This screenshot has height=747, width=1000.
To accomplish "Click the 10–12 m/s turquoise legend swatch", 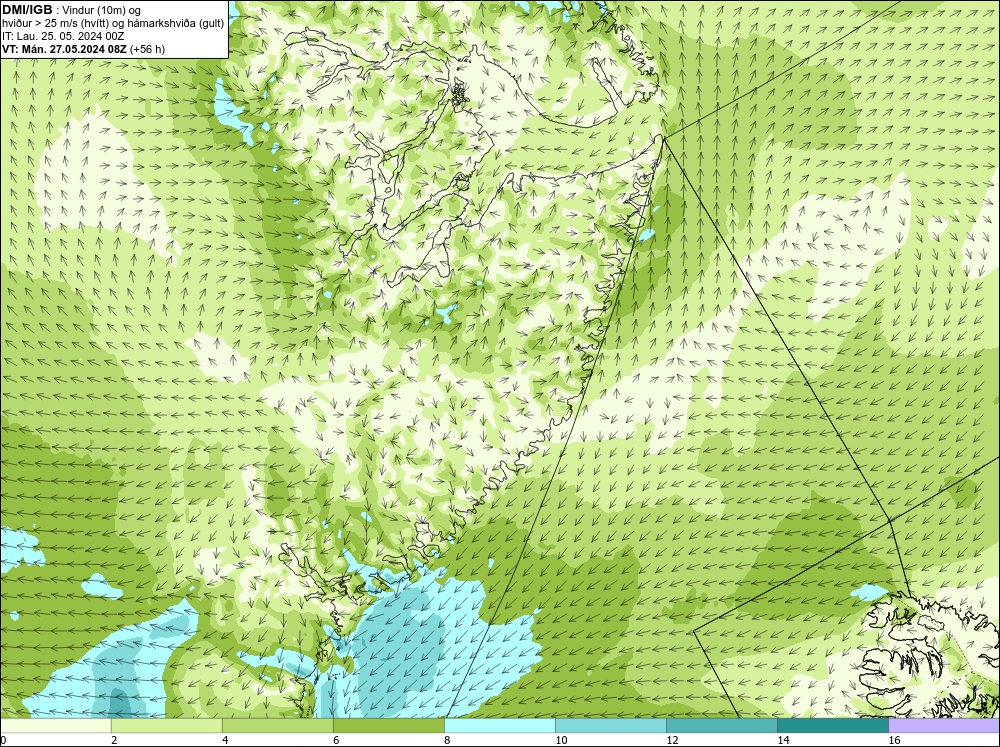I will 611,726.
